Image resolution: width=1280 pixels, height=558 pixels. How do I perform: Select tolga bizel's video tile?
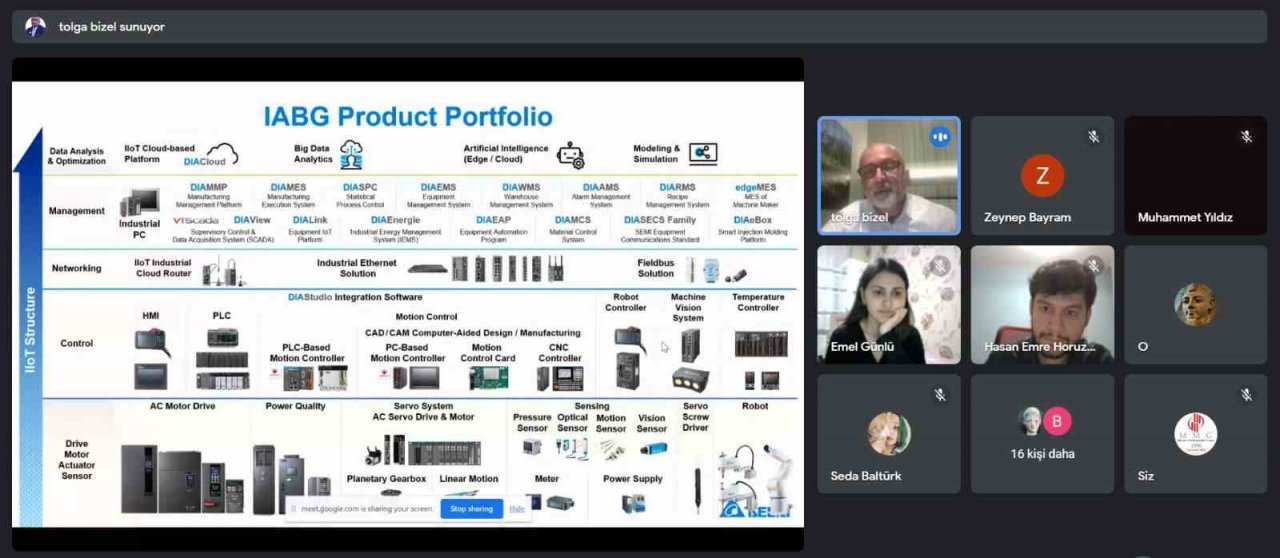pos(888,175)
